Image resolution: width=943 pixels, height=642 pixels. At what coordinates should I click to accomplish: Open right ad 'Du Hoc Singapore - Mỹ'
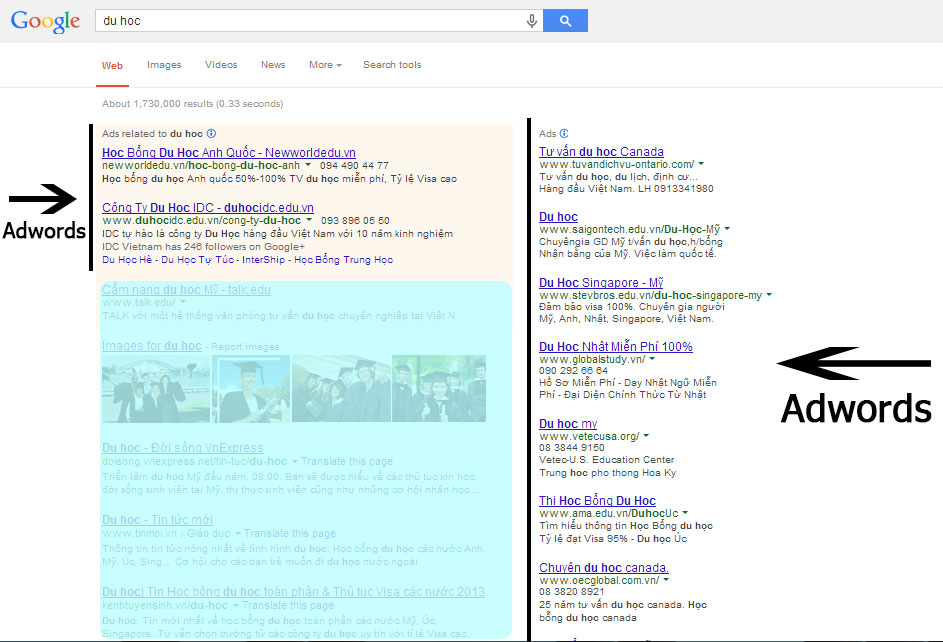pos(601,283)
